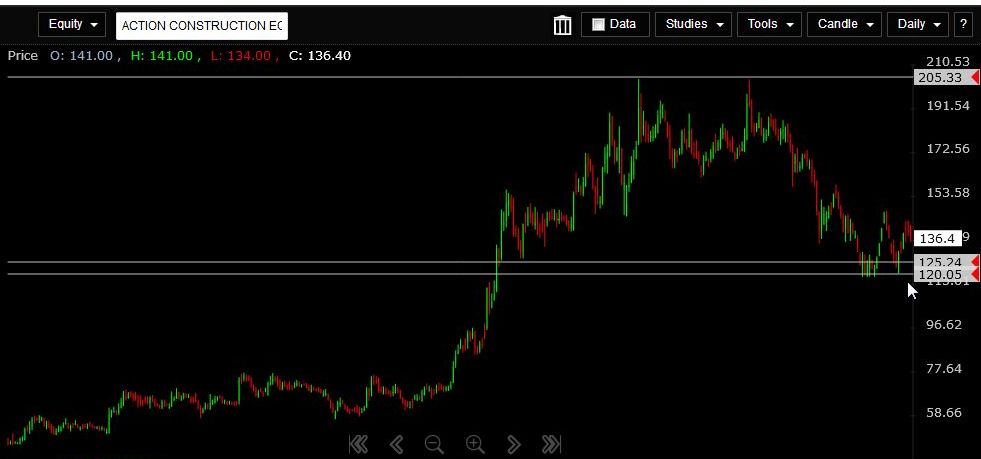Select the Daily interval dropdown

[917, 24]
